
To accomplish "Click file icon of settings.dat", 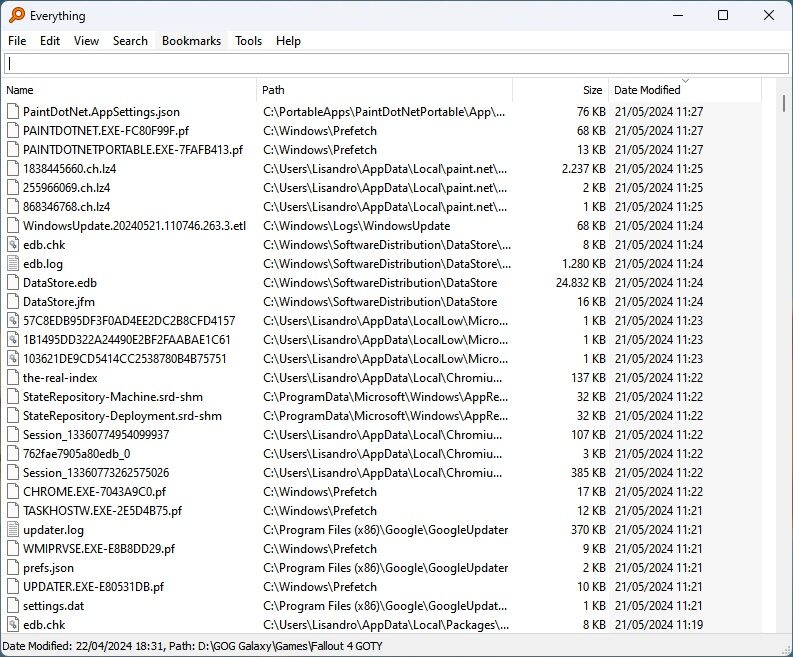I will coord(13,606).
